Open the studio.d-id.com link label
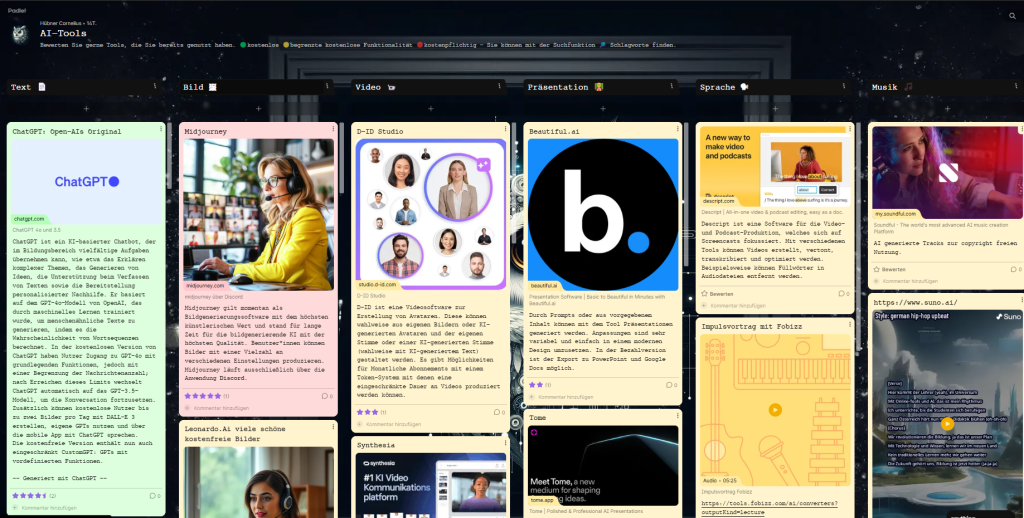Image resolution: width=1024 pixels, height=518 pixels. (x=377, y=284)
